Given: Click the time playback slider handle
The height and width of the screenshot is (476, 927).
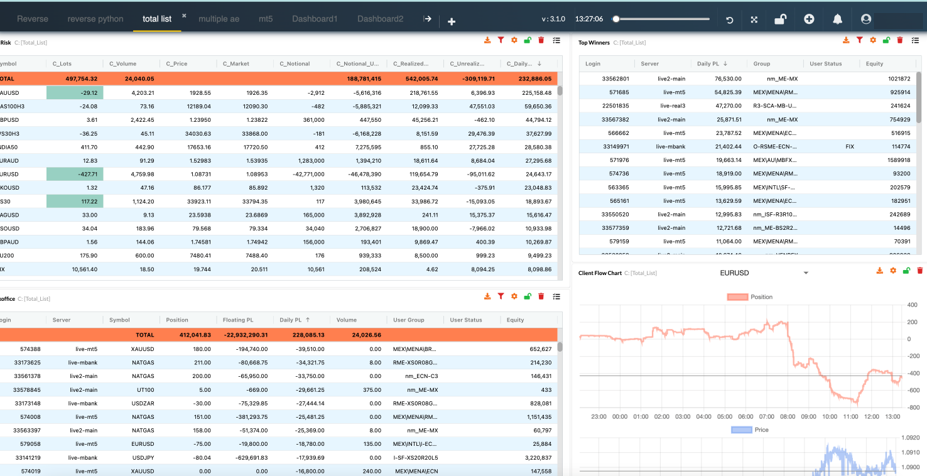Looking at the screenshot, I should click(616, 19).
